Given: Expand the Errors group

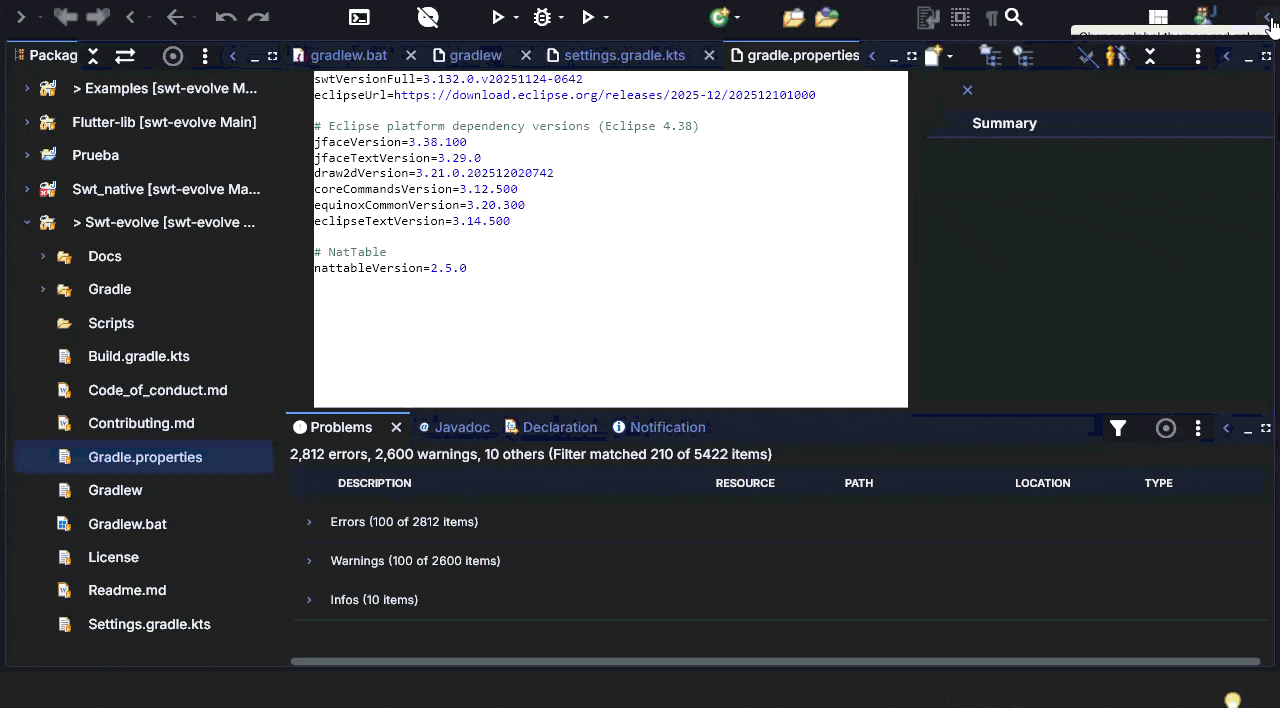Looking at the screenshot, I should tap(309, 522).
